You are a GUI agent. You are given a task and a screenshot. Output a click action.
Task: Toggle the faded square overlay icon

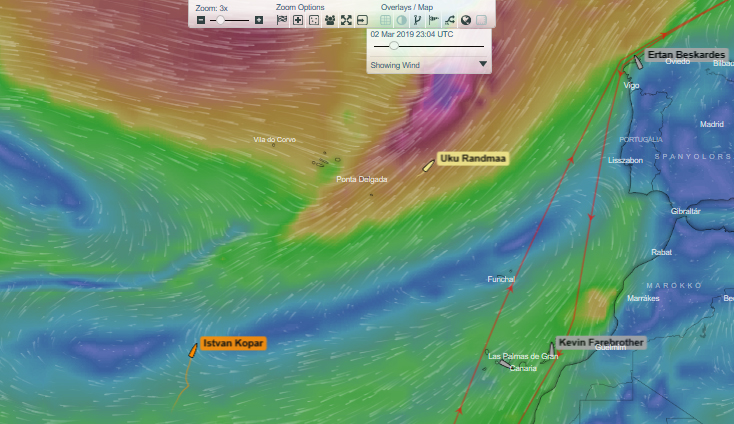pos(481,20)
